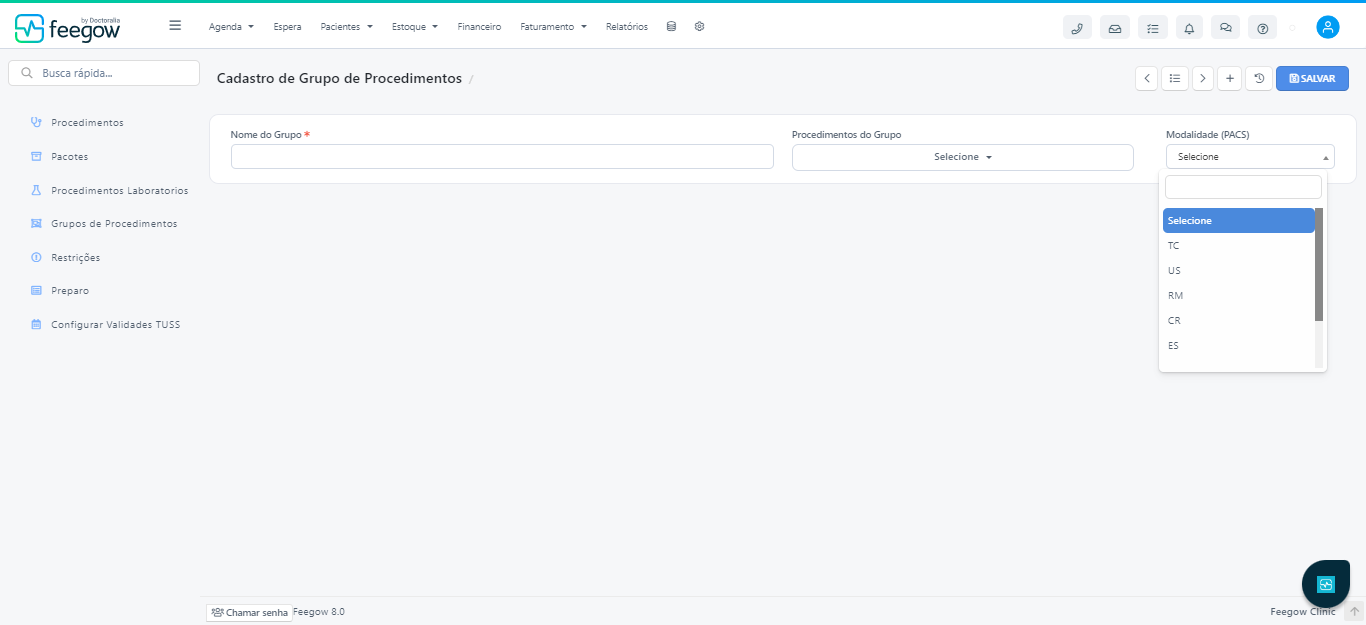Open the help question mark icon
The image size is (1366, 625).
click(1263, 28)
